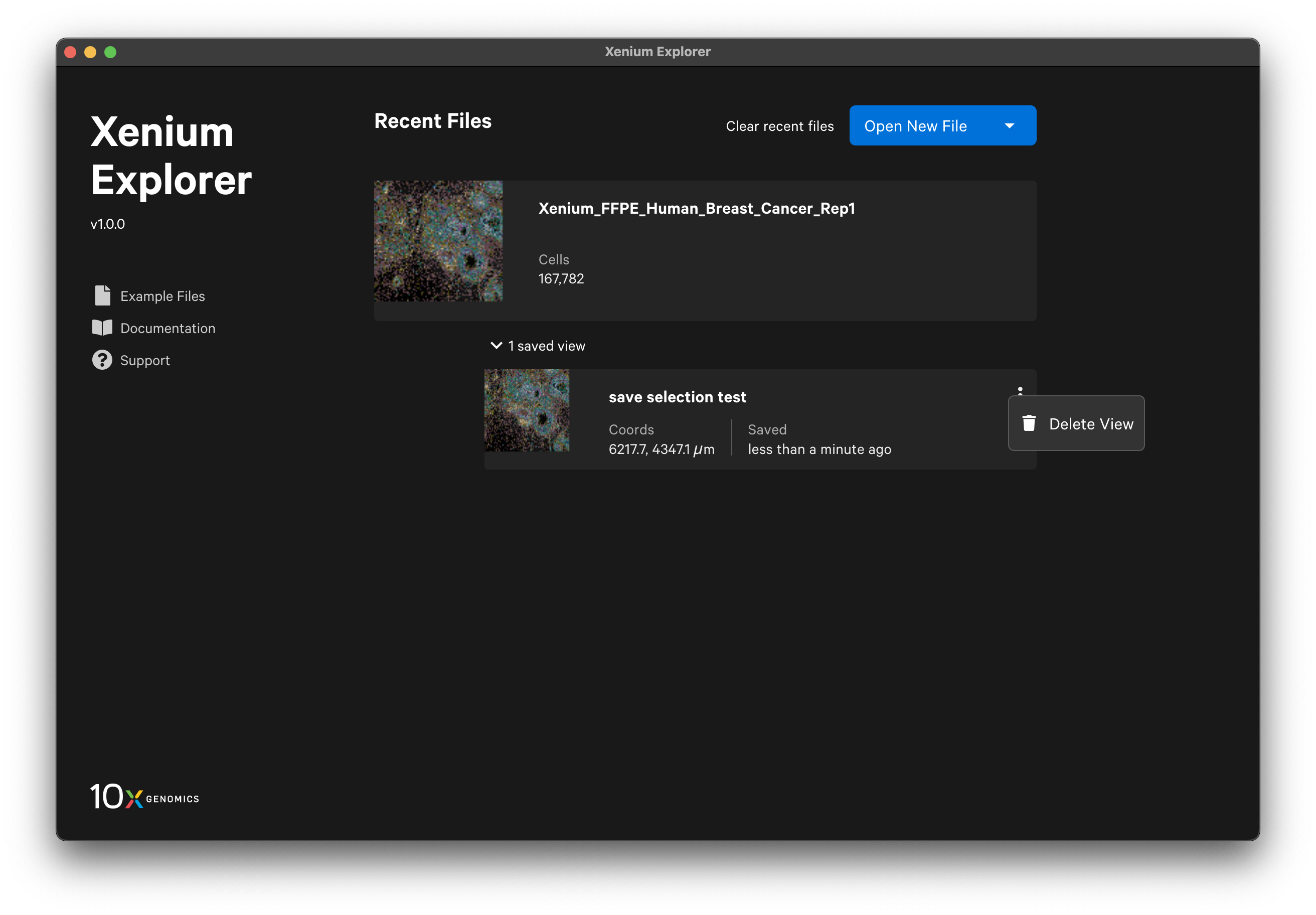Viewport: 1316px width, 915px height.
Task: Maximize window with the green button
Action: tap(111, 52)
